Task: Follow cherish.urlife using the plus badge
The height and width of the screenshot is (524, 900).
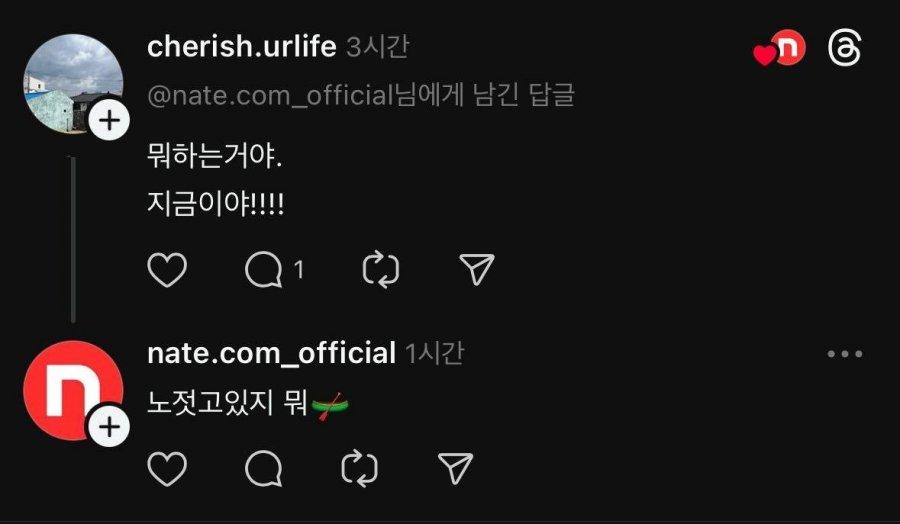Action: pos(109,123)
